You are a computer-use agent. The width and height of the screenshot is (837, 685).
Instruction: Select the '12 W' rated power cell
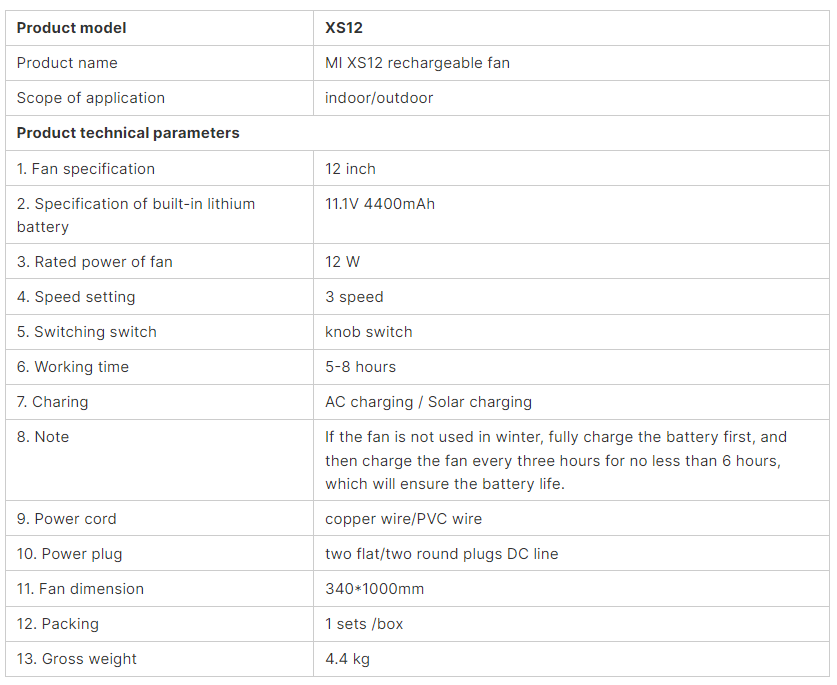pos(571,262)
